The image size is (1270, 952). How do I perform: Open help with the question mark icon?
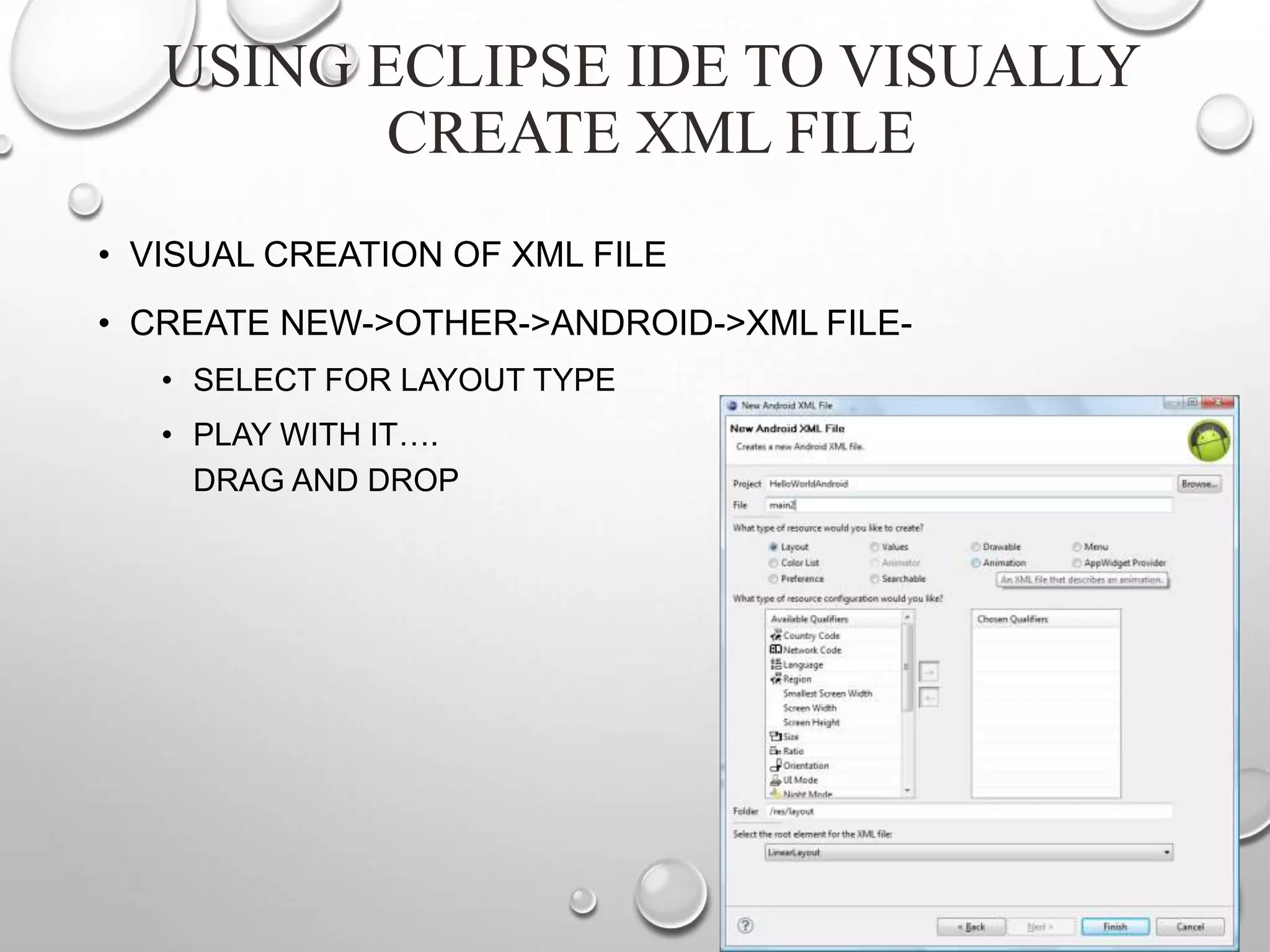tap(745, 926)
